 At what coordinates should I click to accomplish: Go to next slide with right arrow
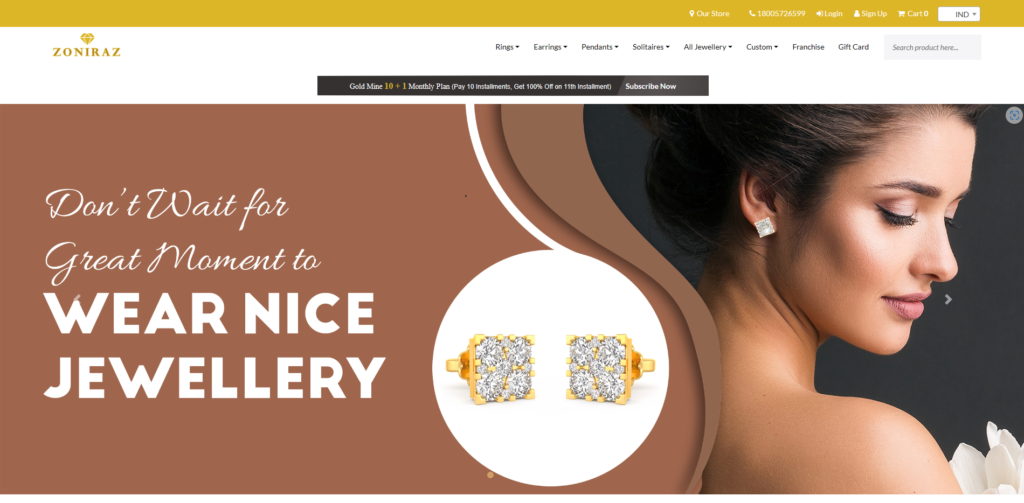pyautogui.click(x=948, y=299)
